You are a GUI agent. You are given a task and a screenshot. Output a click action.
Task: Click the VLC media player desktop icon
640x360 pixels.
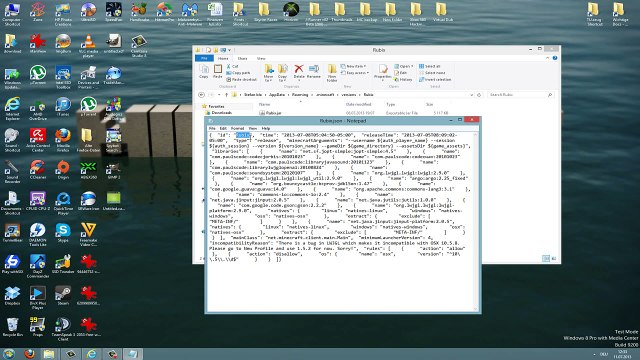pyautogui.click(x=88, y=45)
